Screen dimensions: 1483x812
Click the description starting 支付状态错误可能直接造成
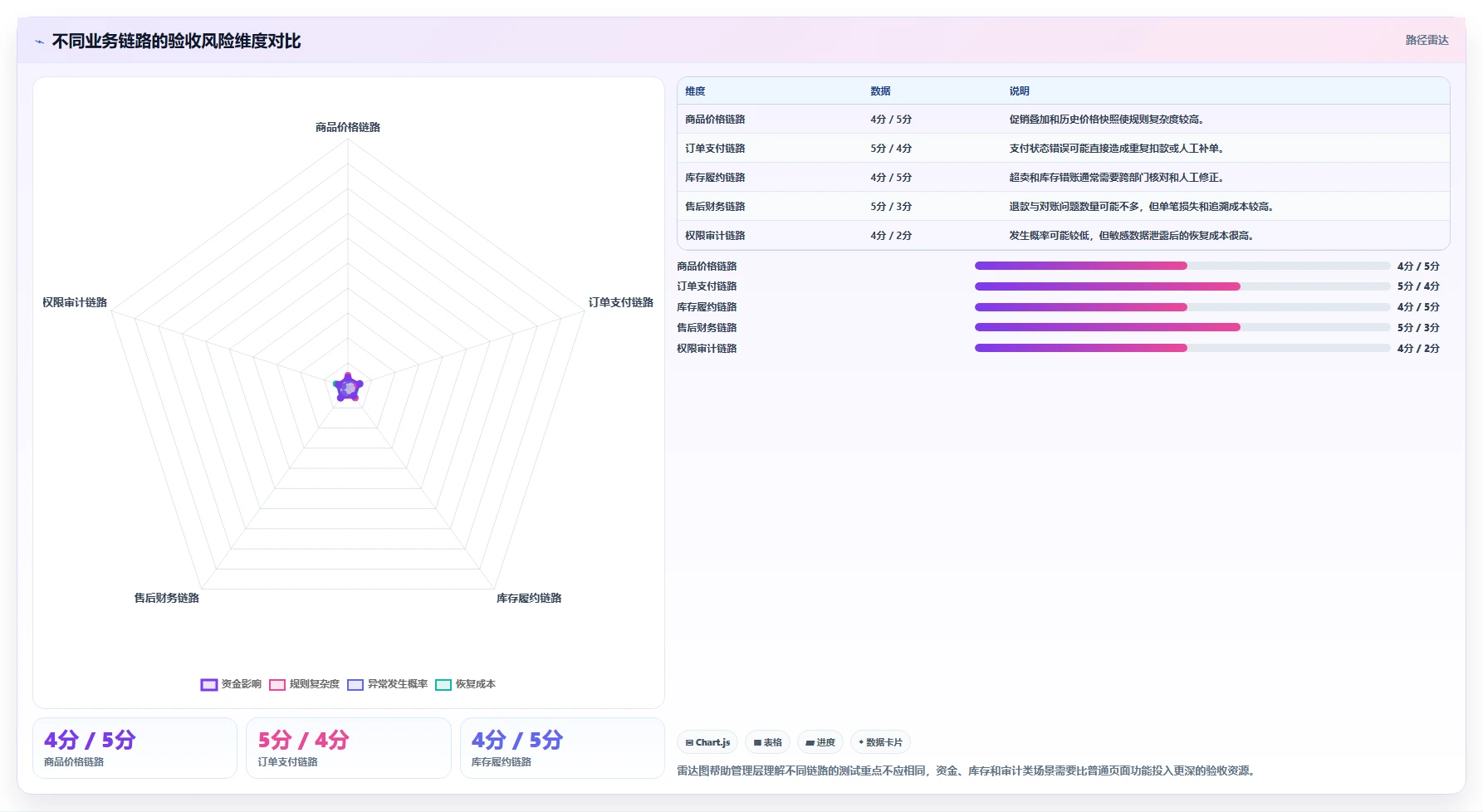1116,149
